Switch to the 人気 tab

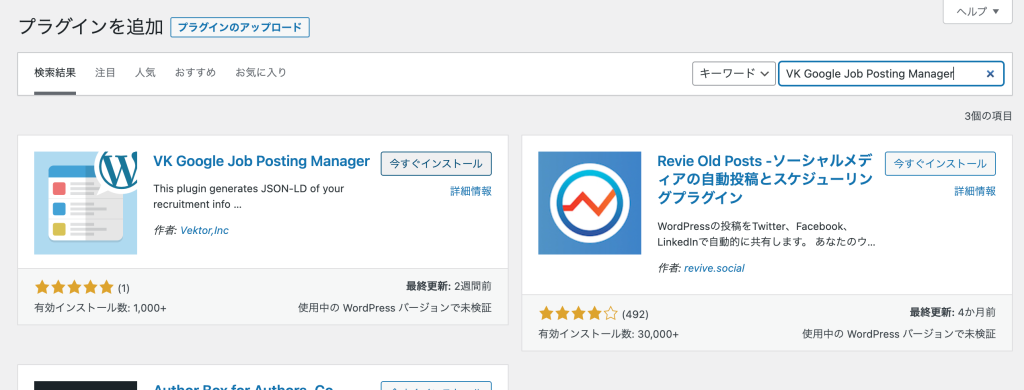145,73
